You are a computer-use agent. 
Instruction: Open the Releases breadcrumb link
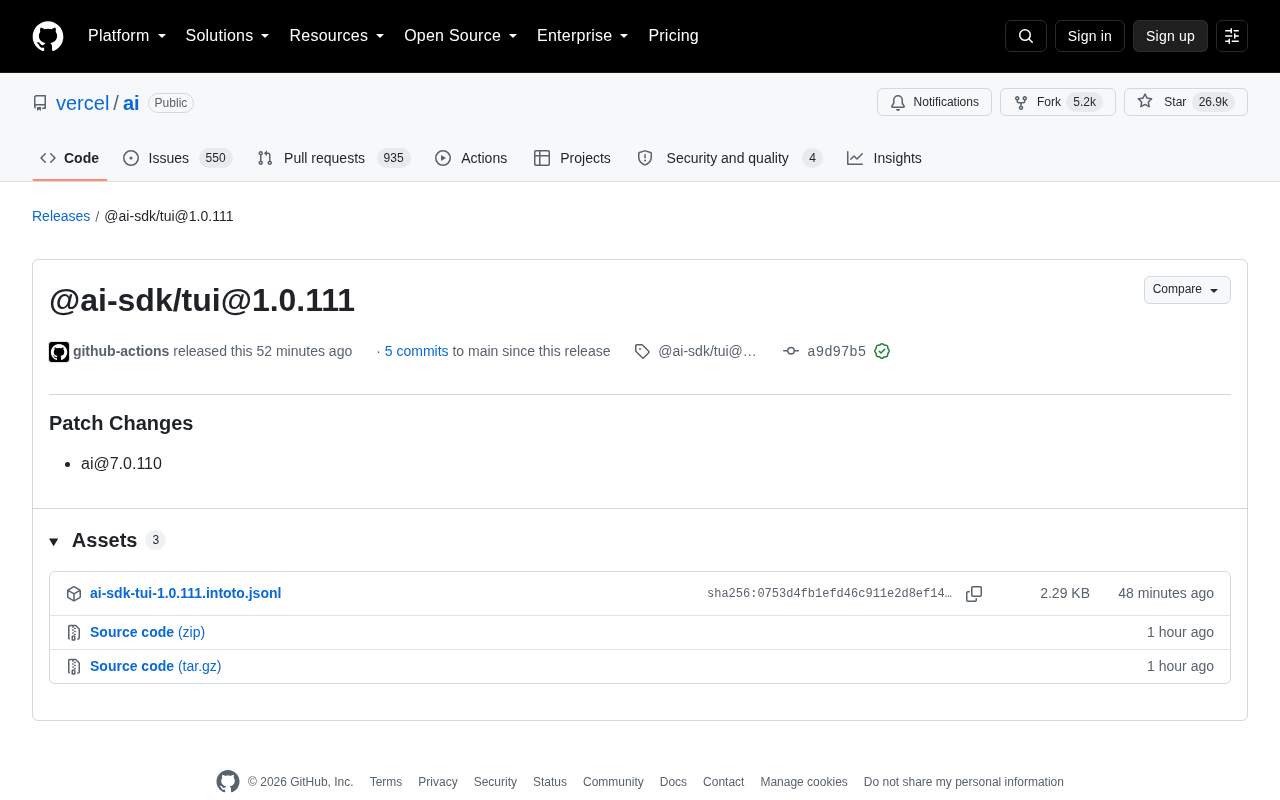point(61,216)
